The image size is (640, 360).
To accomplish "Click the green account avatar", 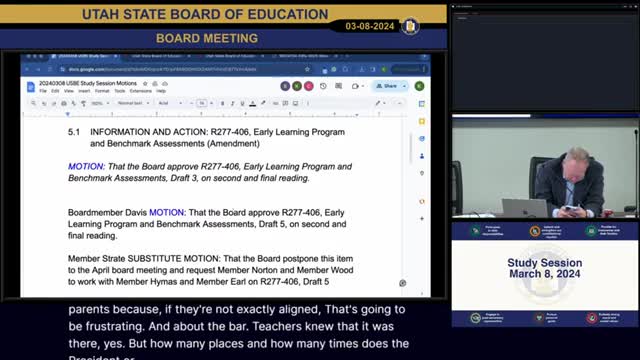I will [x=419, y=86].
